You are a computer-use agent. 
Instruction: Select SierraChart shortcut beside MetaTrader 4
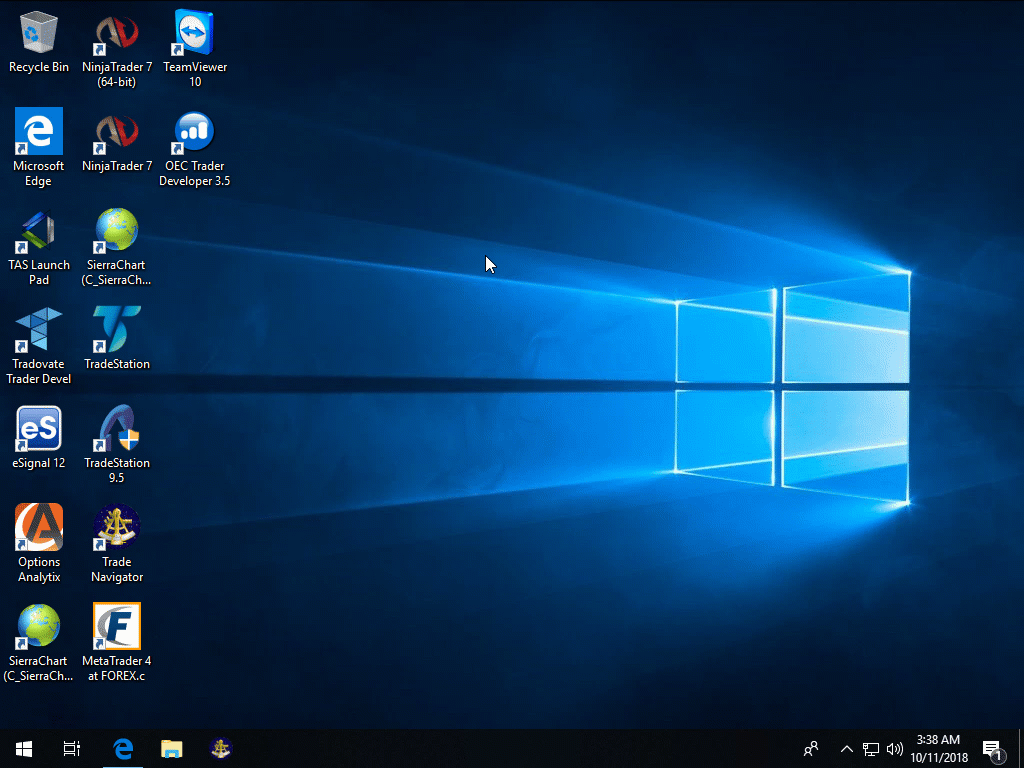(39, 644)
